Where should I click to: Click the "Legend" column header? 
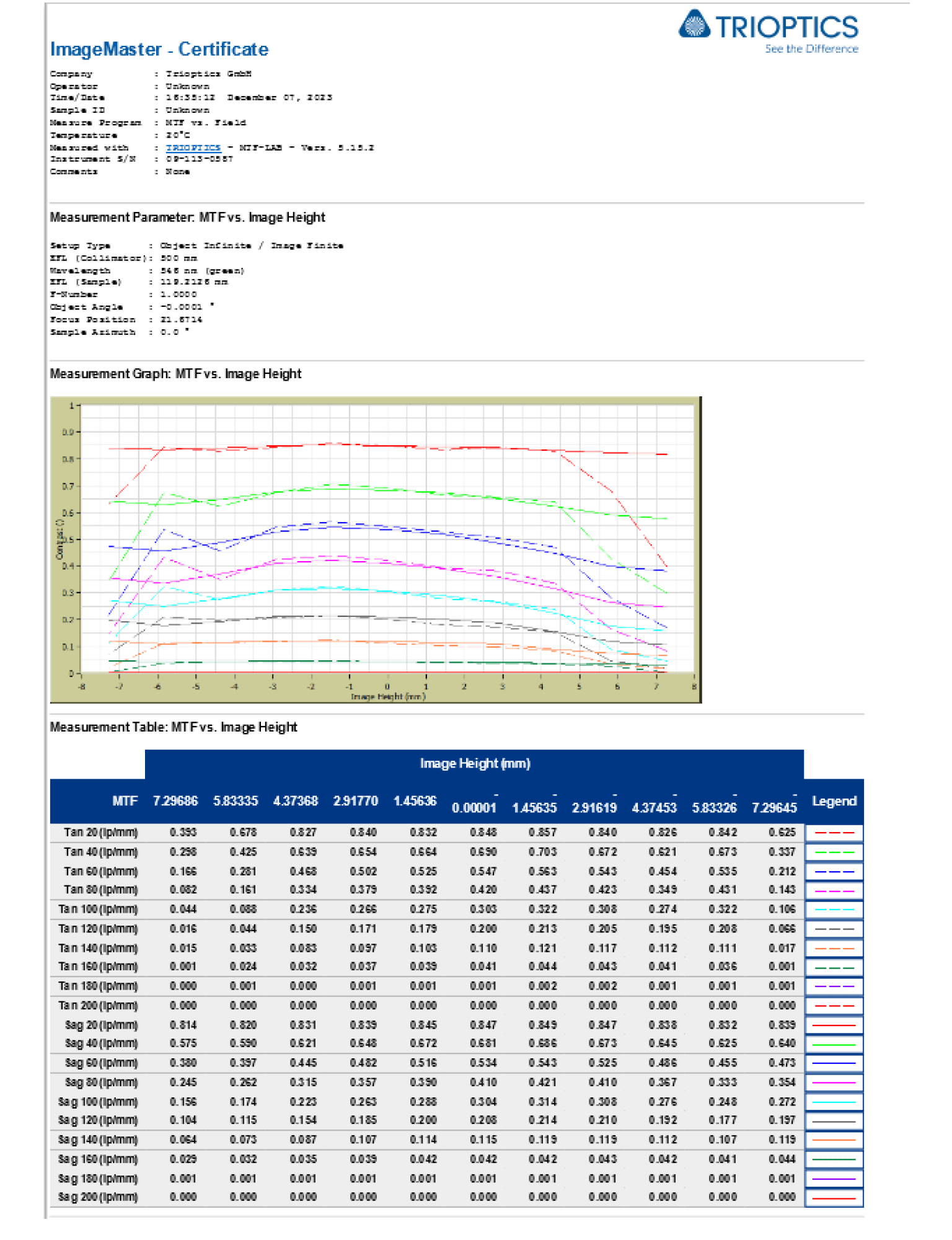(x=834, y=801)
